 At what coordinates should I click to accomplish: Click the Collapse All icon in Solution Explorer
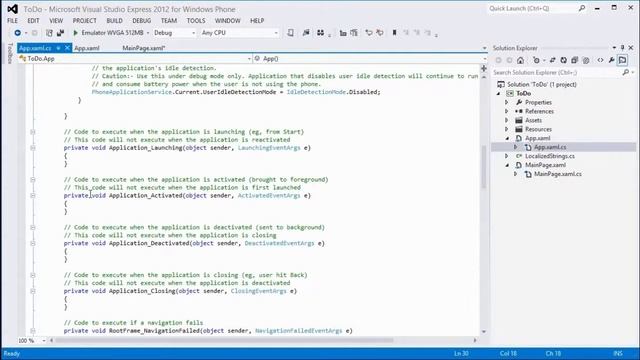click(x=575, y=60)
